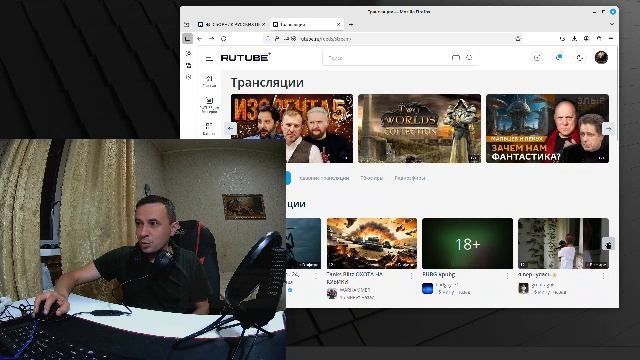Close the first browser tab
The width and height of the screenshot is (640, 360).
(263, 24)
